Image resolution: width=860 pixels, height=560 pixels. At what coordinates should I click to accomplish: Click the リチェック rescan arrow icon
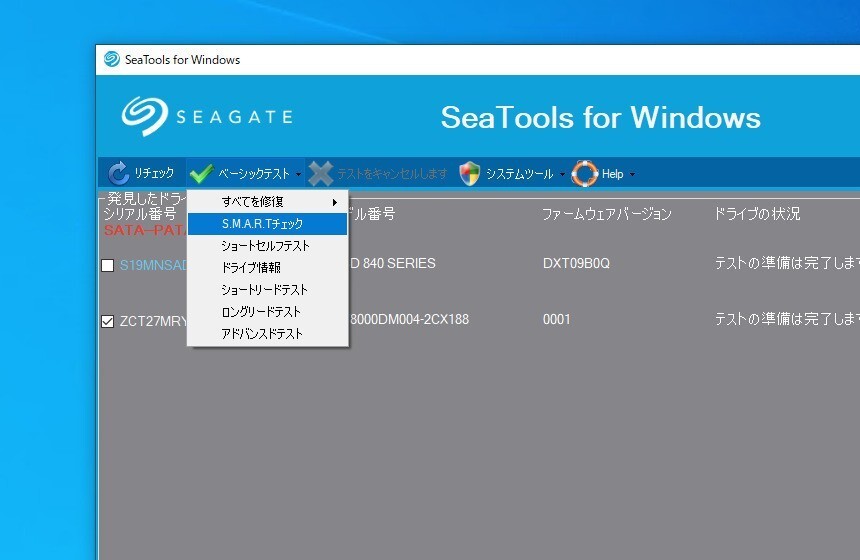(x=118, y=174)
